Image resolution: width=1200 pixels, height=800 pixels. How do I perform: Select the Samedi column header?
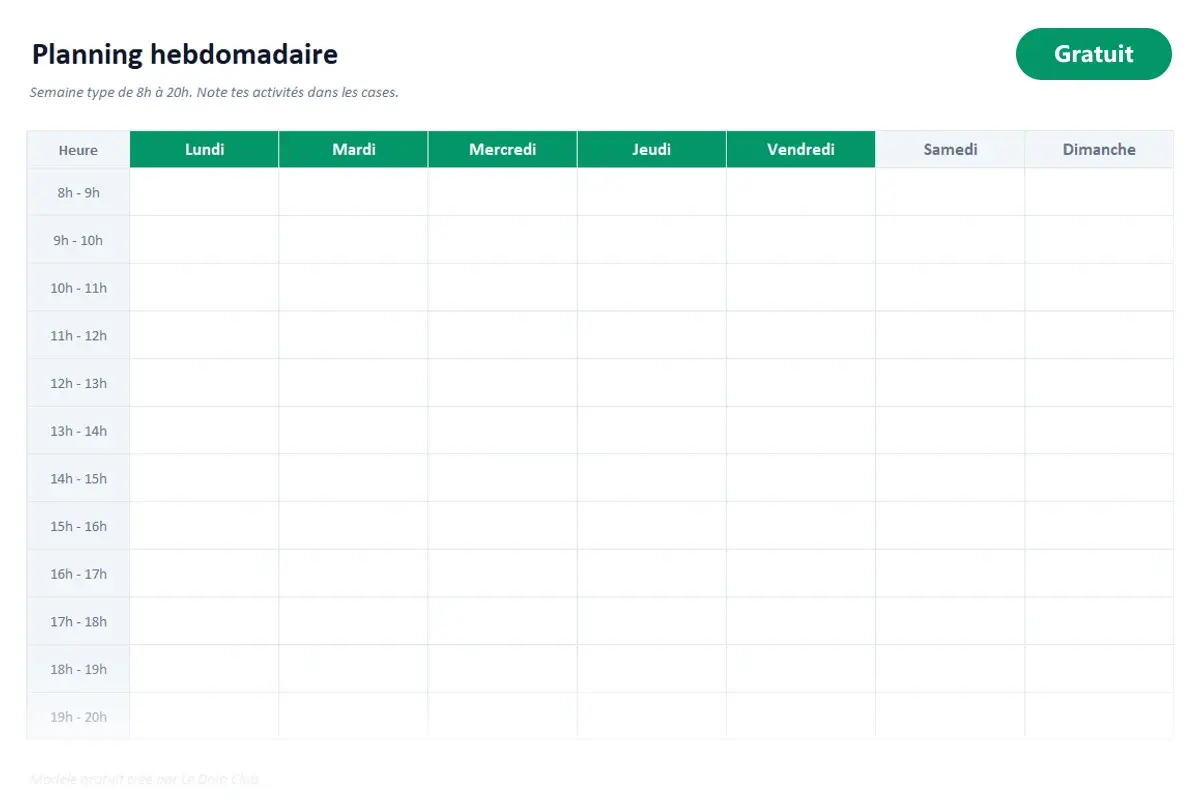[x=950, y=149]
